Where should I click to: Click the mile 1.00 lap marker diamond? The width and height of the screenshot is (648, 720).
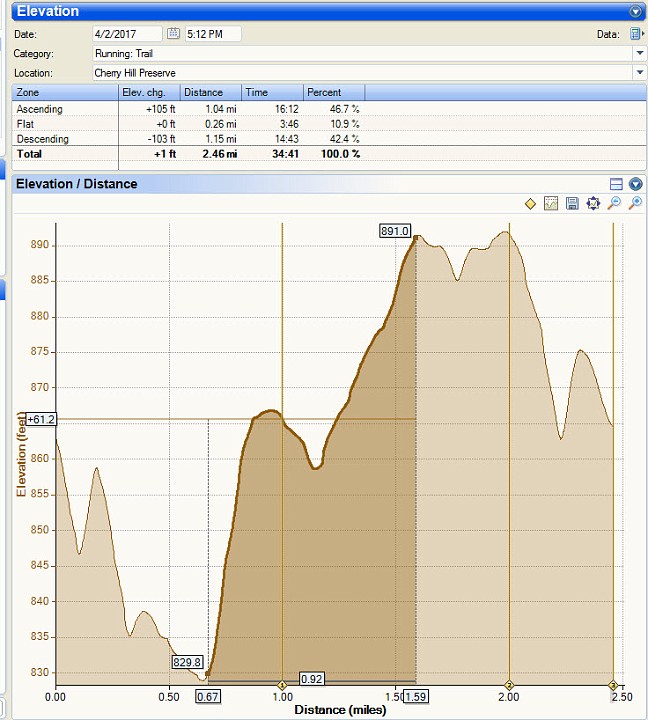coord(283,685)
